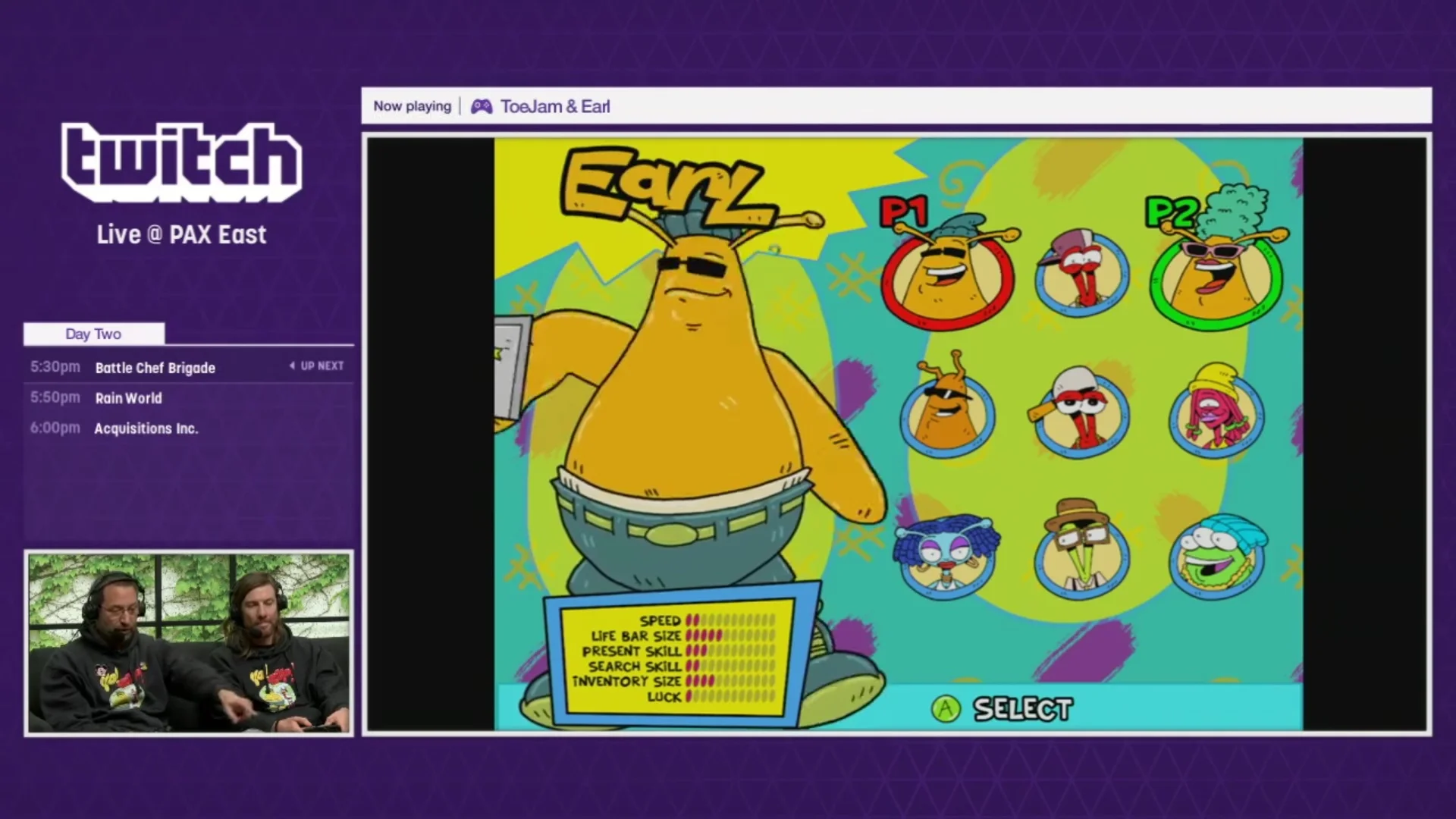Viewport: 1456px width, 819px height.
Task: Pick the Earl portrait wearing sunglasses in middle row
Action: click(947, 412)
